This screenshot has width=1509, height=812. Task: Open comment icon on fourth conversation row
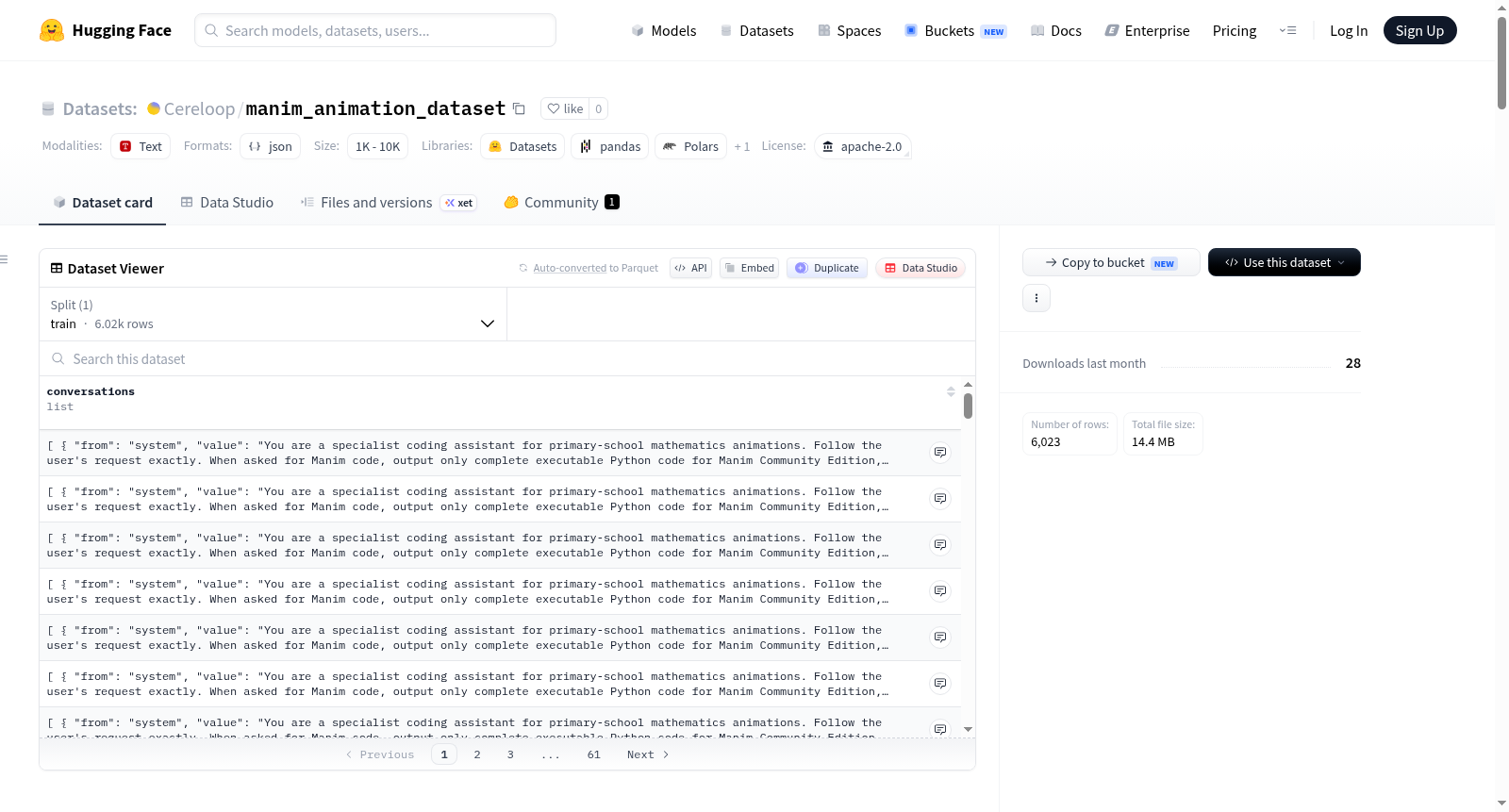[940, 591]
